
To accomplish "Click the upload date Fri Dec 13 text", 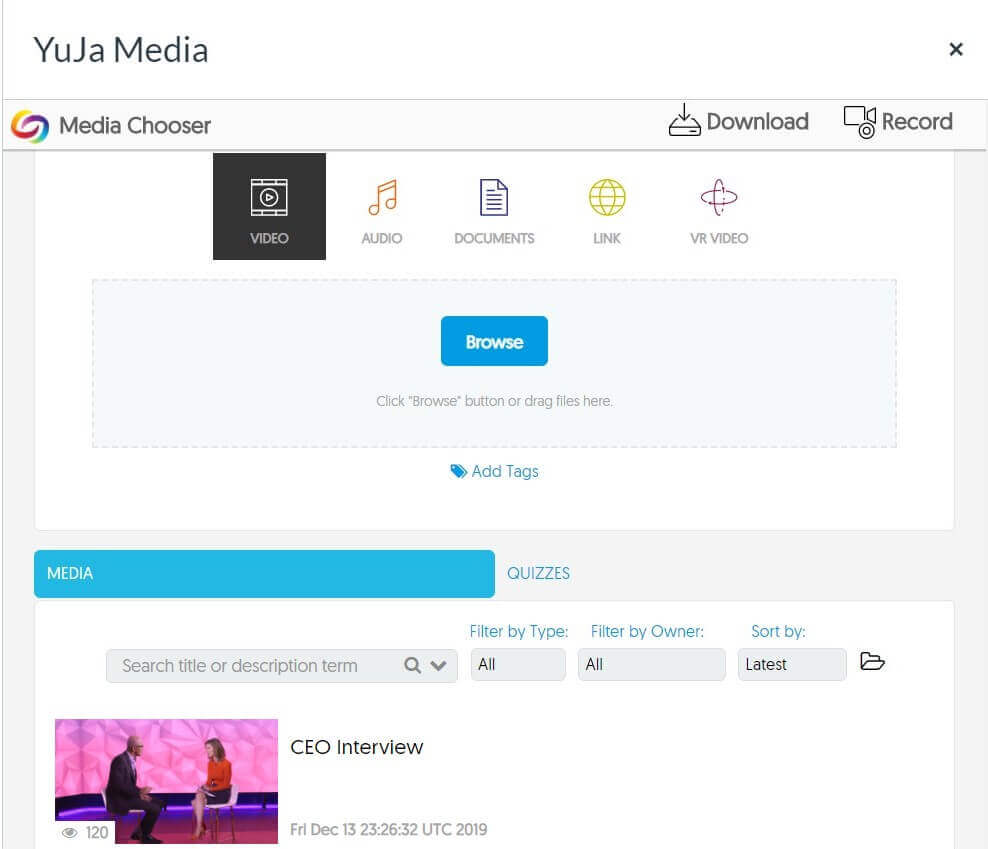I will pyautogui.click(x=389, y=829).
